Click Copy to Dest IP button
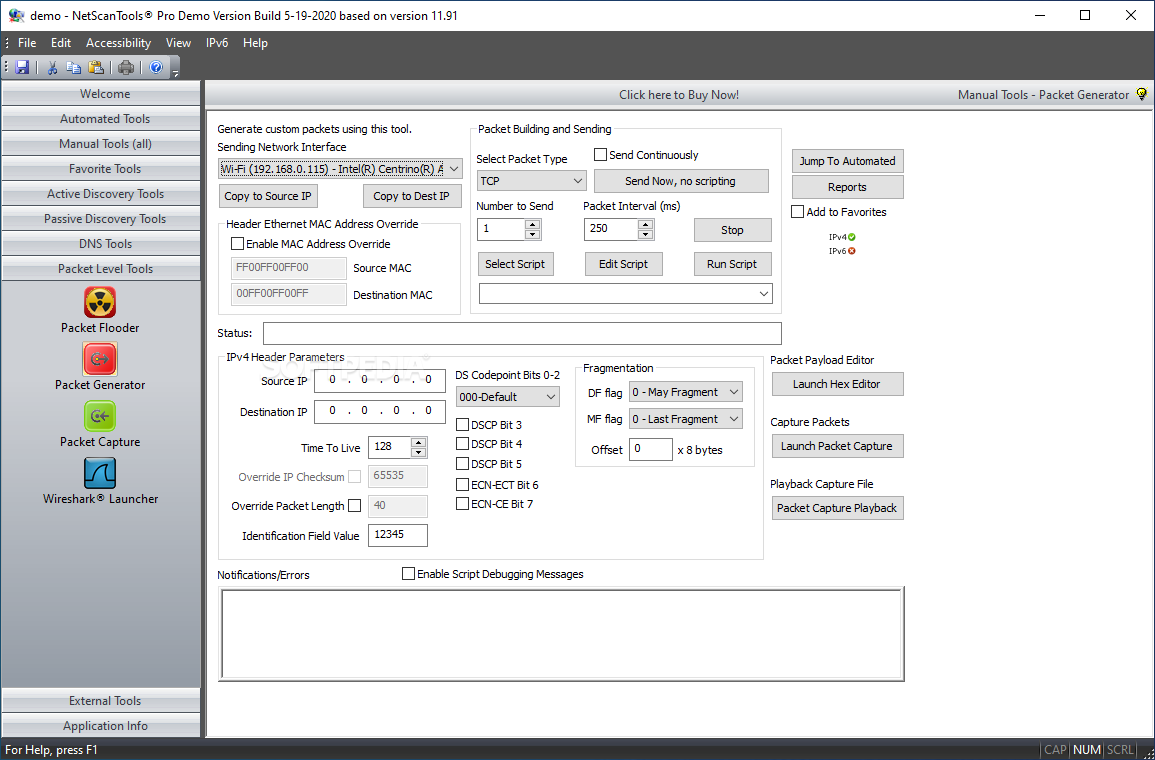 412,196
